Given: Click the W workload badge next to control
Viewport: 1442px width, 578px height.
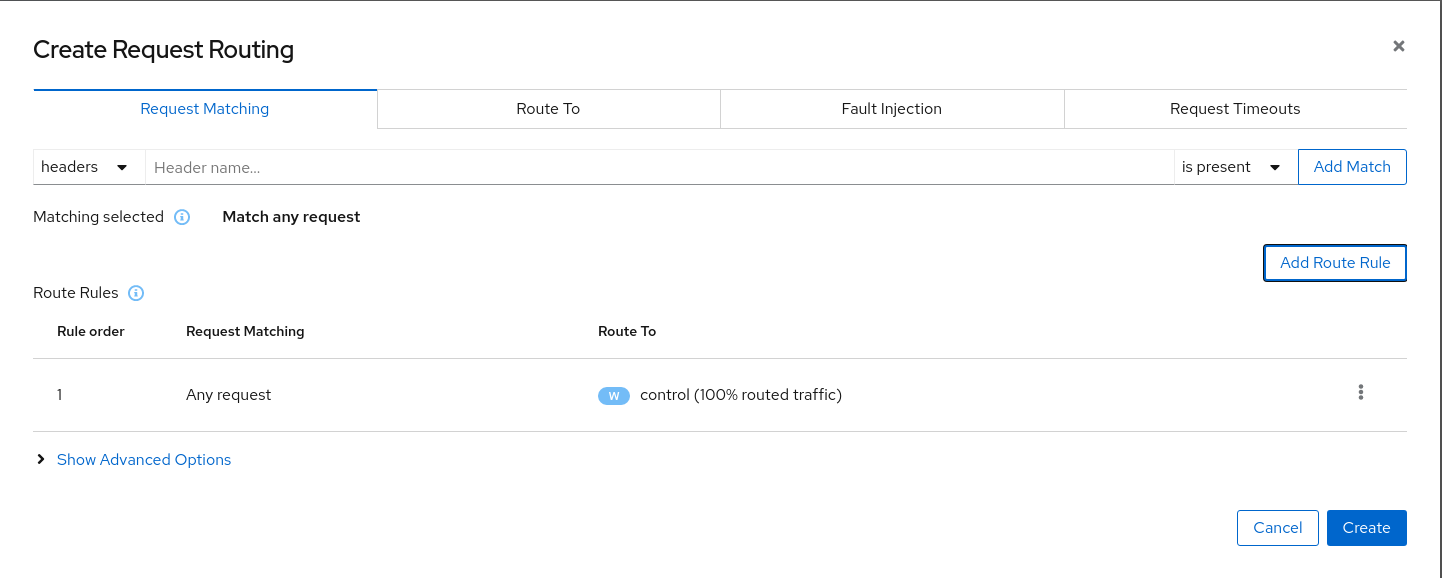Looking at the screenshot, I should (614, 395).
